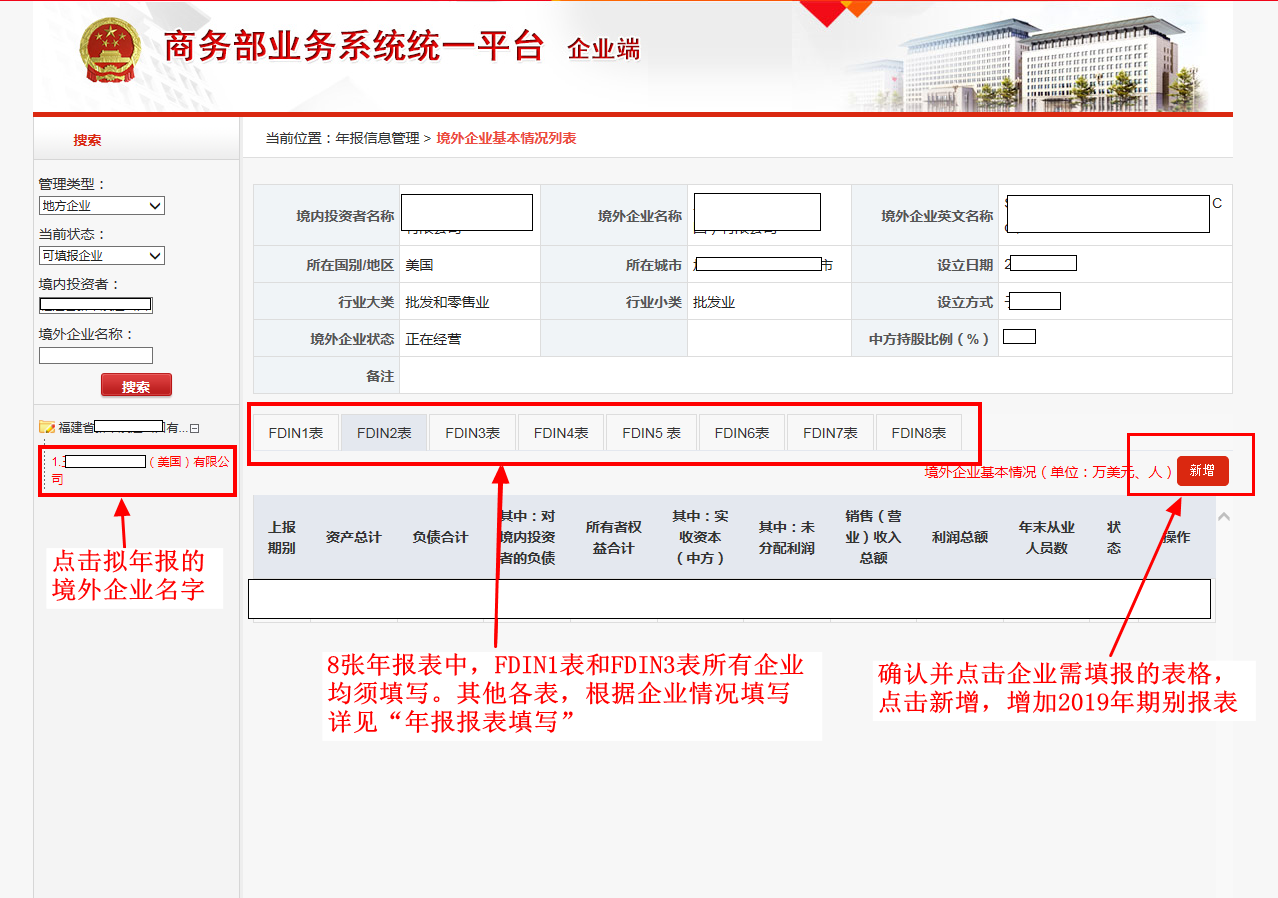This screenshot has width=1278, height=898.
Task: Select the FDIN4表 tab
Action: (561, 433)
